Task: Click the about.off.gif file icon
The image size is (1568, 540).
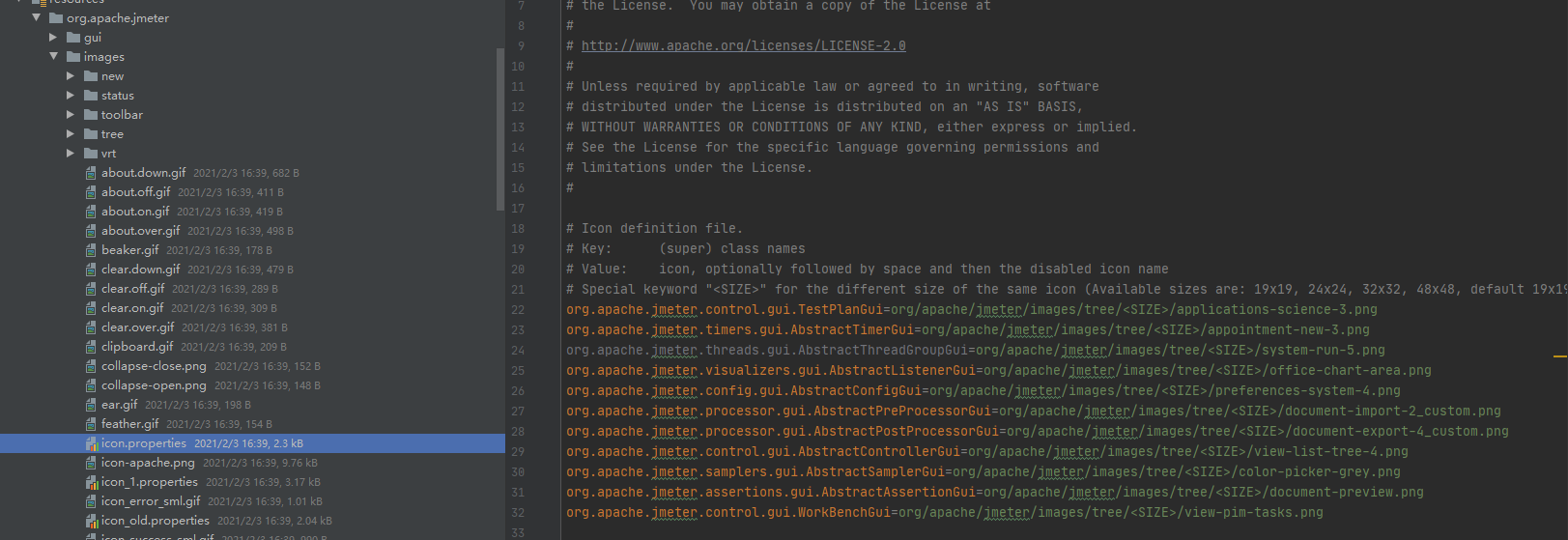Action: tap(91, 192)
